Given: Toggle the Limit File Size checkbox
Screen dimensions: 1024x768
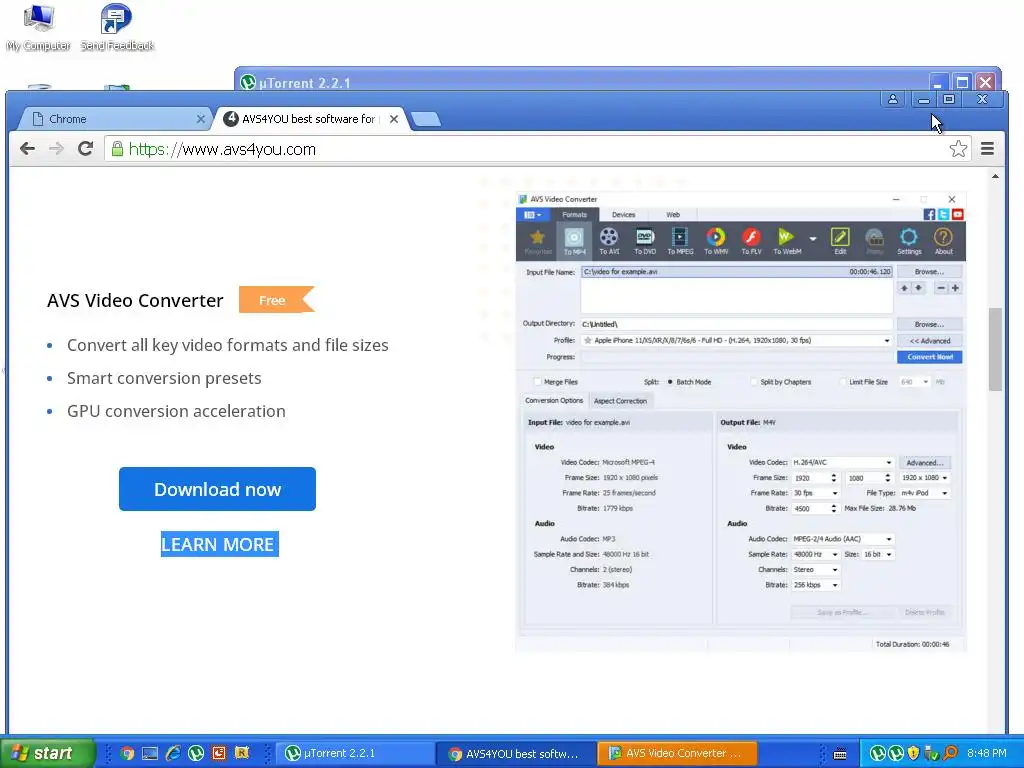Looking at the screenshot, I should coord(843,382).
